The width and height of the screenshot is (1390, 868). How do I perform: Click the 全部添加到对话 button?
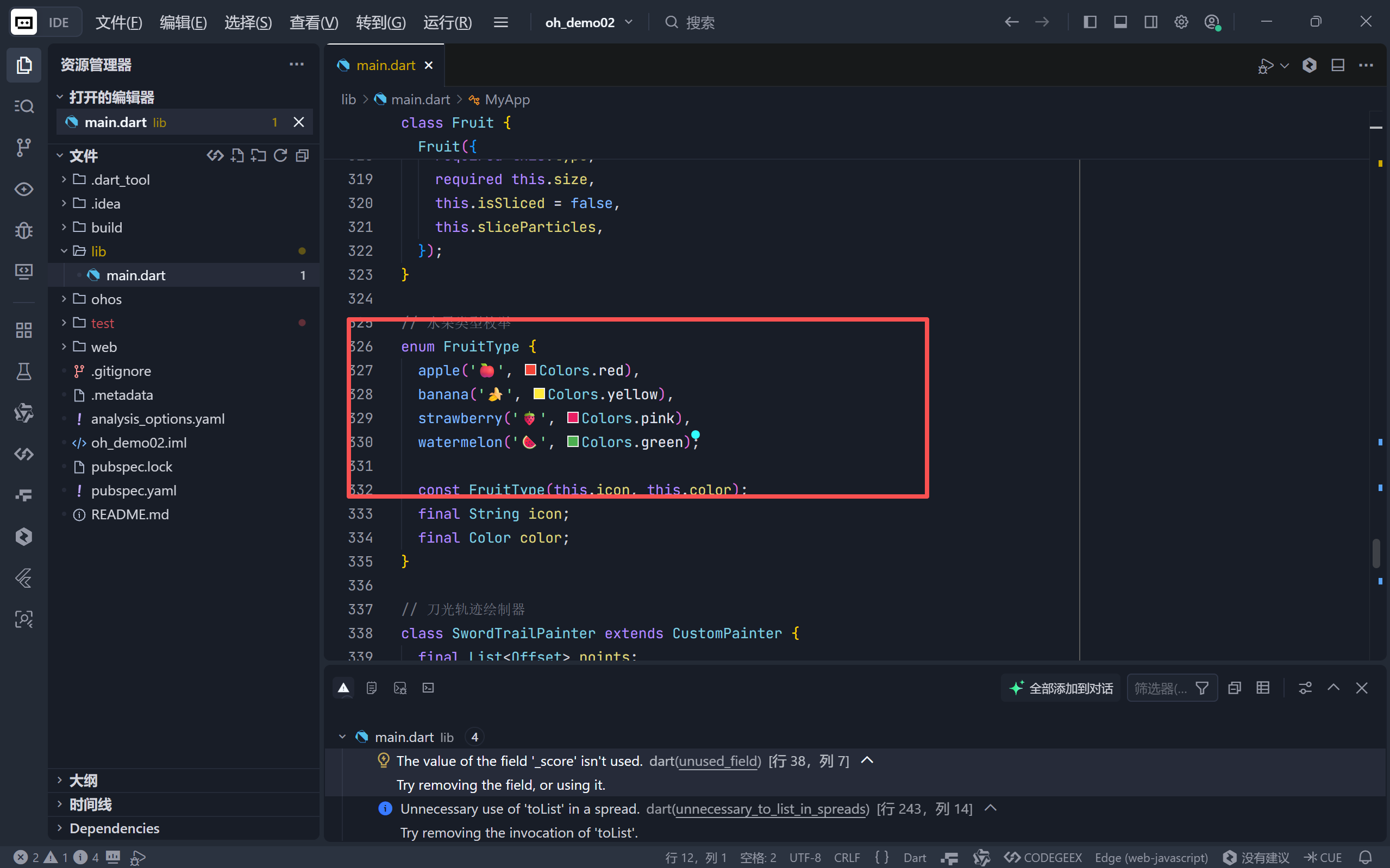pyautogui.click(x=1061, y=688)
